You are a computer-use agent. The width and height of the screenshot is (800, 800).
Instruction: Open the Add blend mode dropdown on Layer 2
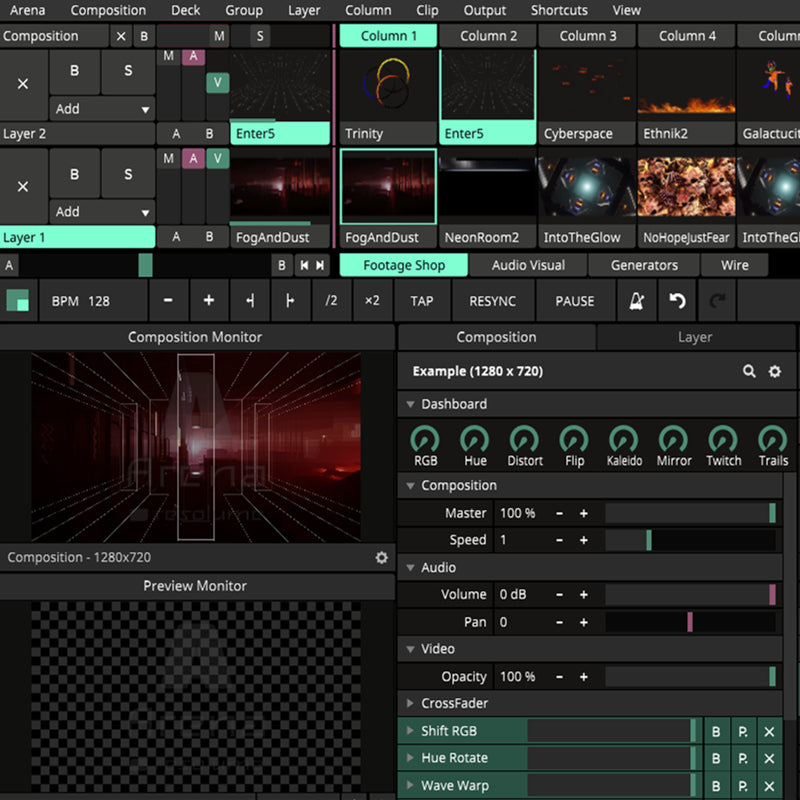102,109
